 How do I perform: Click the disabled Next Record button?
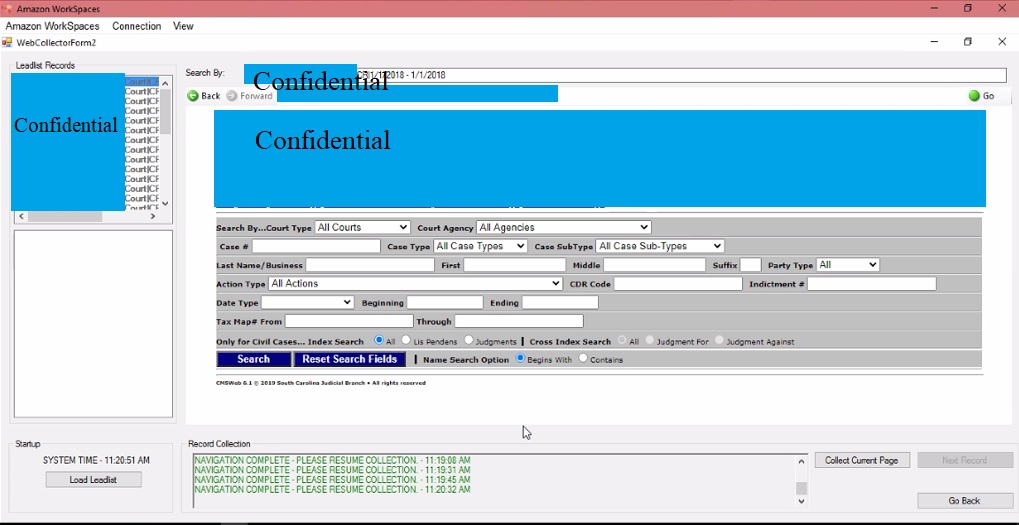tap(964, 460)
